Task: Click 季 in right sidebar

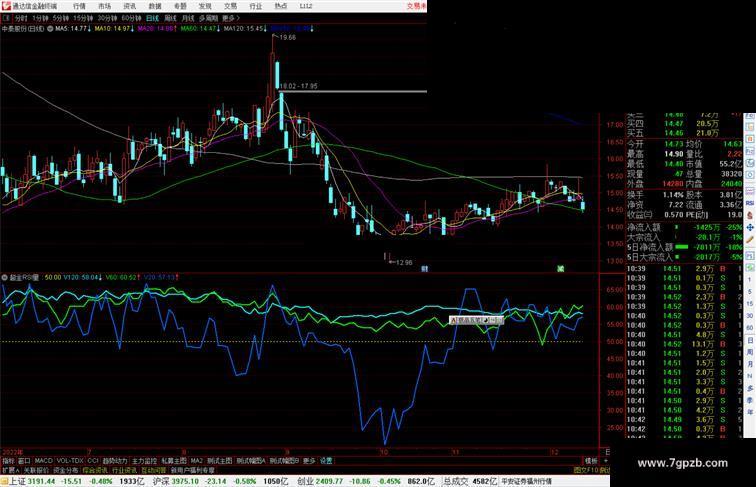Action: [x=750, y=400]
